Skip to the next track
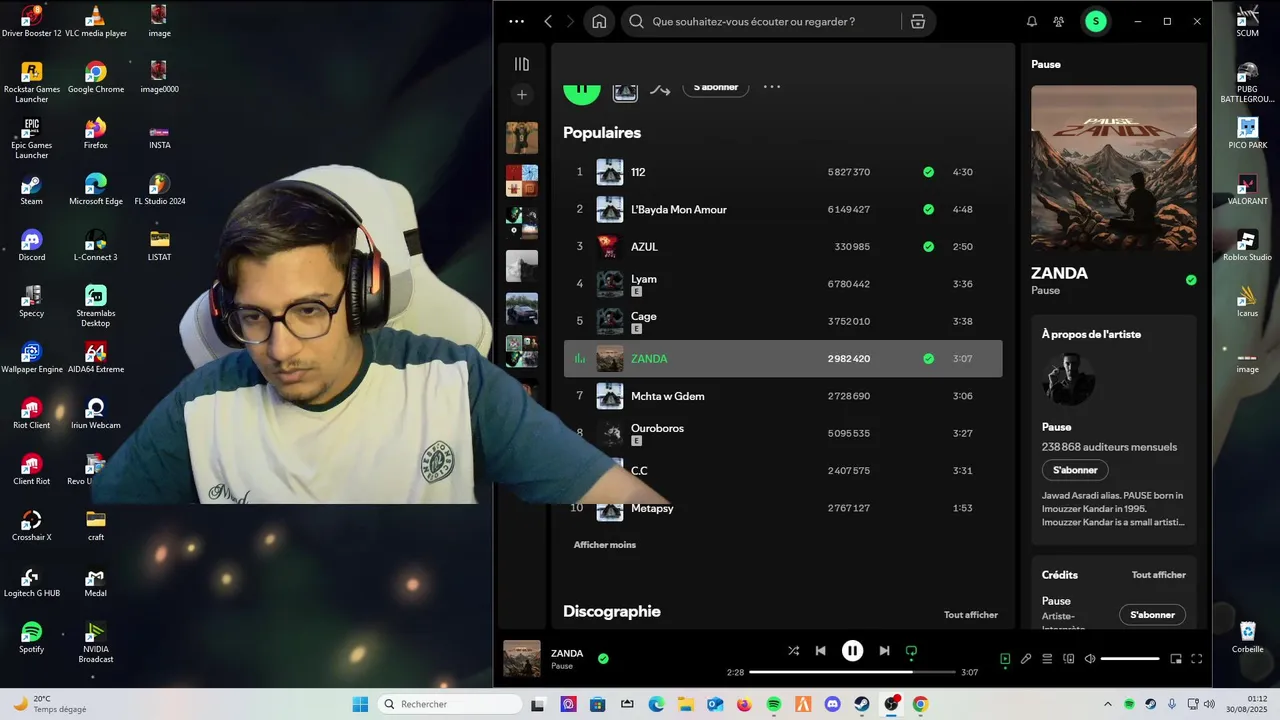This screenshot has width=1280, height=720. [x=884, y=651]
